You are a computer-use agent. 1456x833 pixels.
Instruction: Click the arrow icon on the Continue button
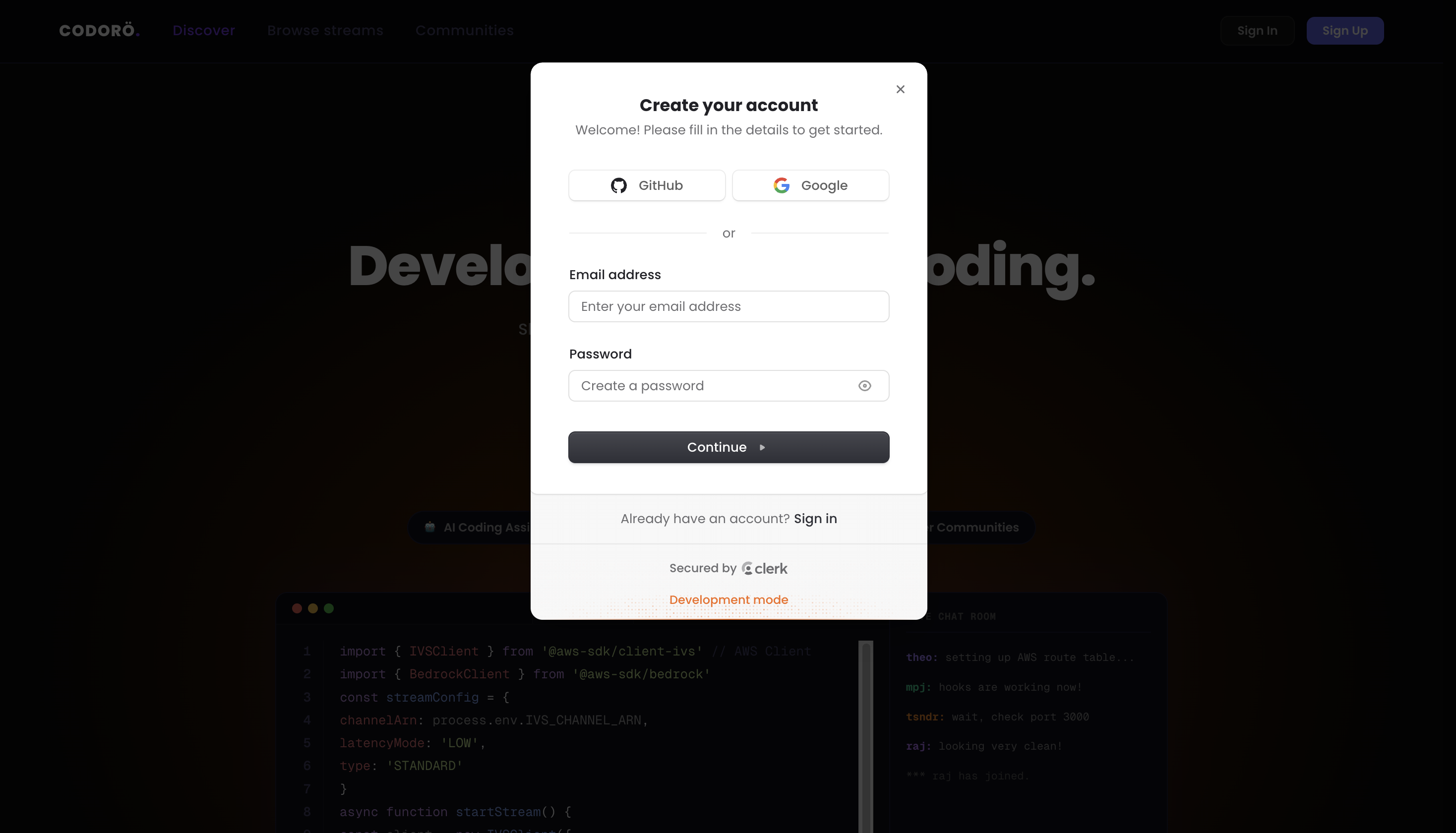click(x=762, y=447)
